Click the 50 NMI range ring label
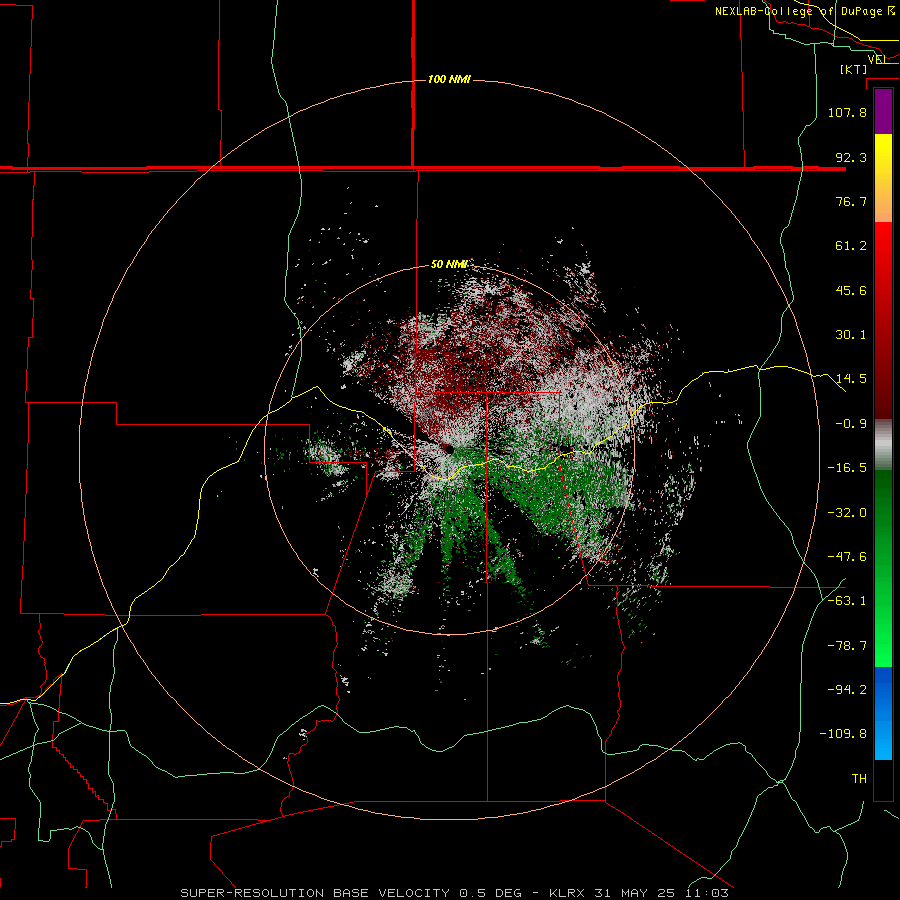The height and width of the screenshot is (900, 900). click(449, 264)
